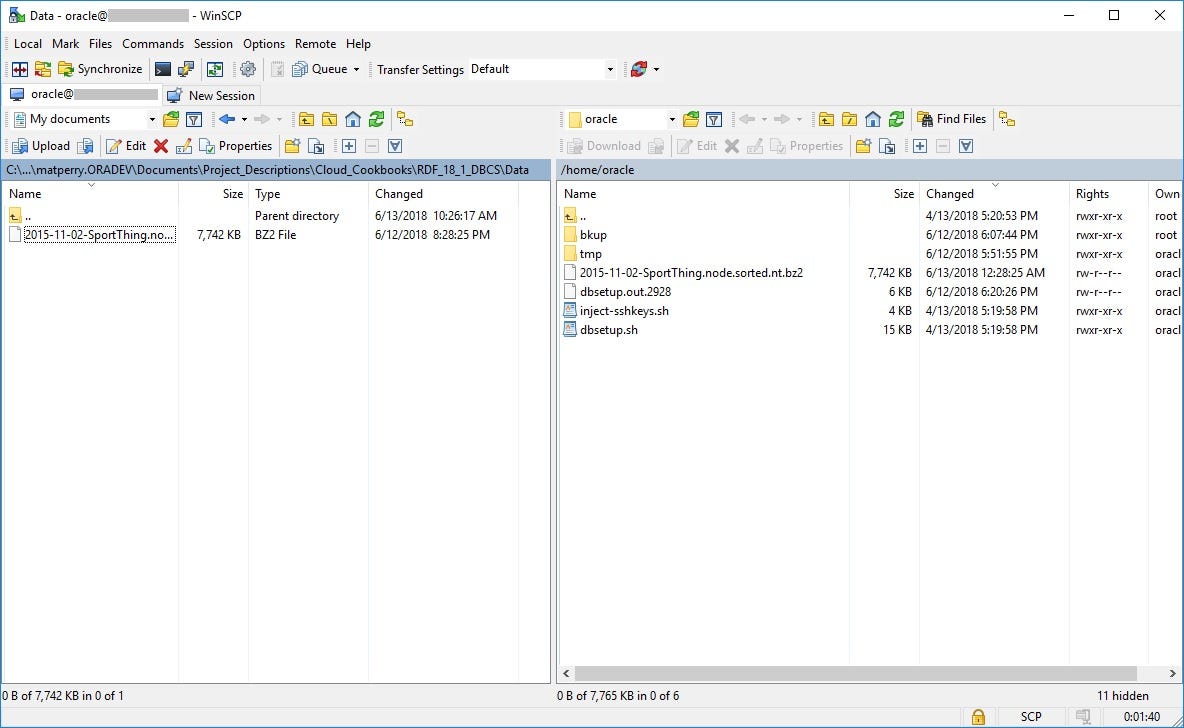Open the My documents directory dropdown
Image resolution: width=1184 pixels, height=728 pixels.
(x=152, y=119)
